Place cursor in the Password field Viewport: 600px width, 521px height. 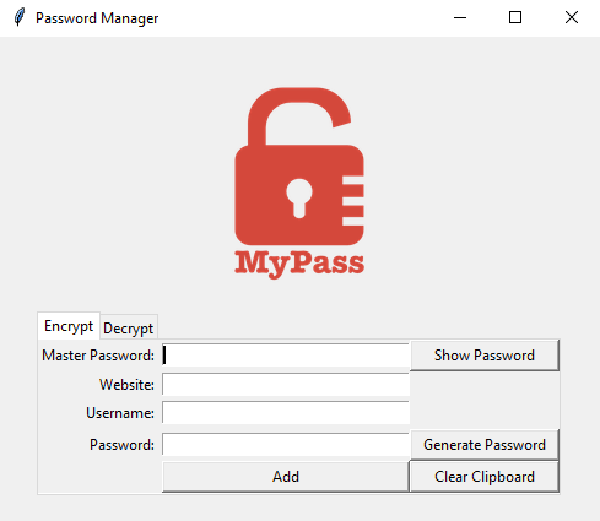[286, 445]
